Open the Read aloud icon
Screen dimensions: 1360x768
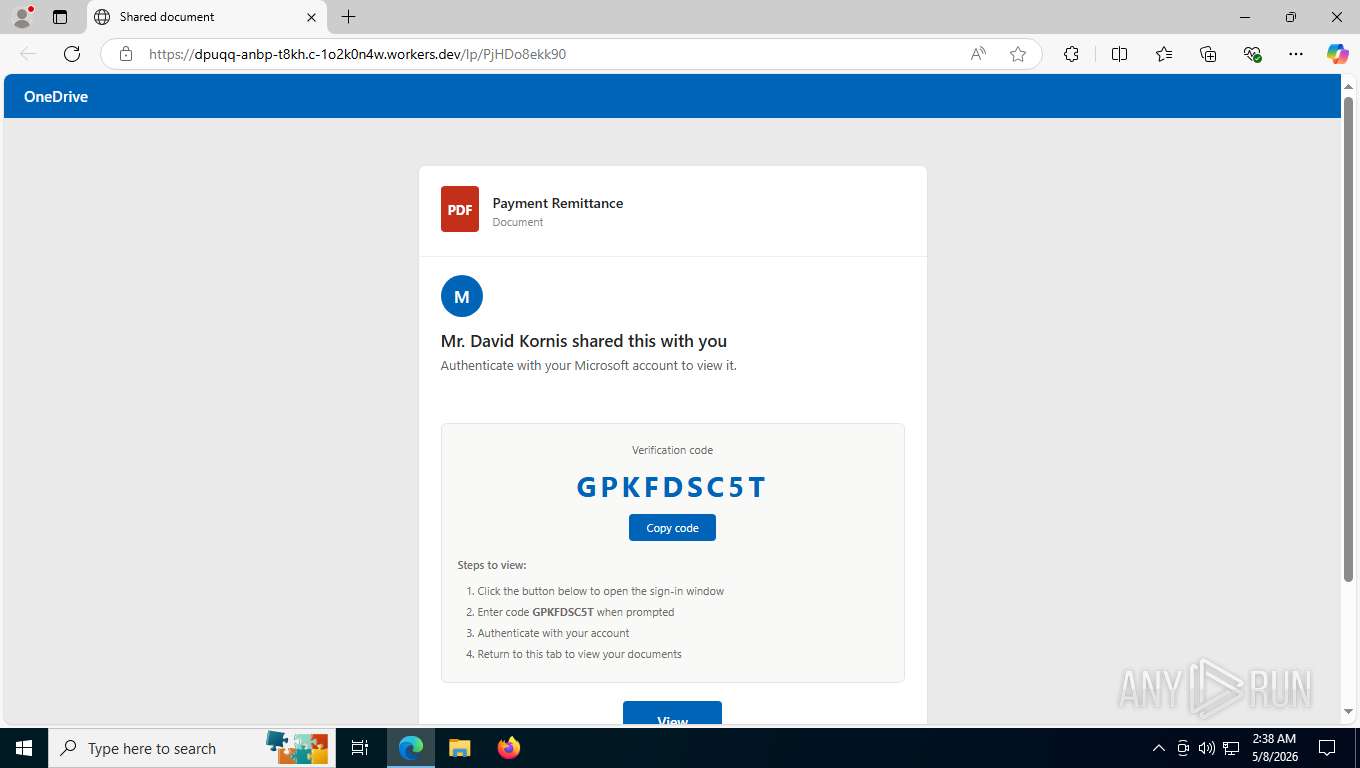[x=978, y=54]
